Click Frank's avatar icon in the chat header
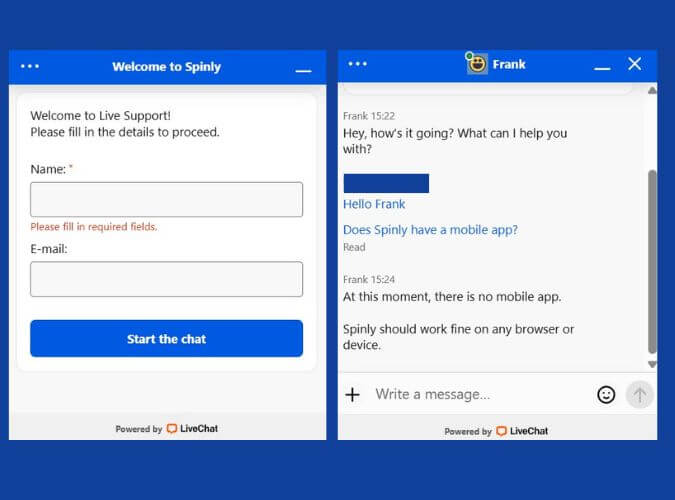The height and width of the screenshot is (500, 675). 477,64
